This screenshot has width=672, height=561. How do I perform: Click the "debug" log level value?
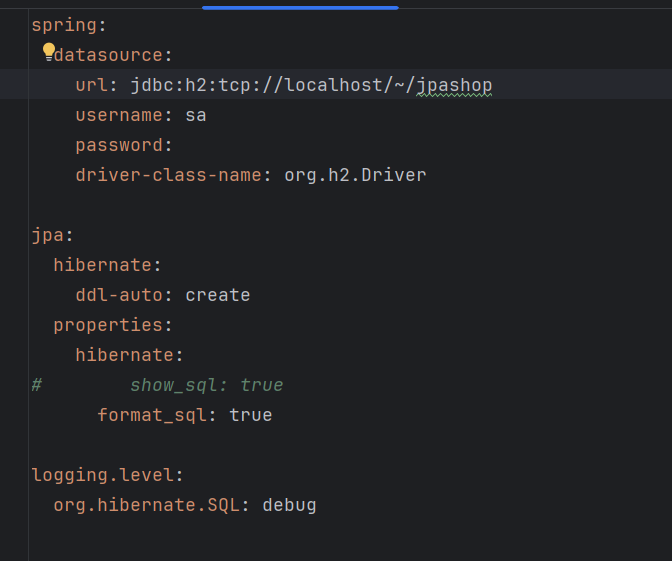[x=289, y=505]
